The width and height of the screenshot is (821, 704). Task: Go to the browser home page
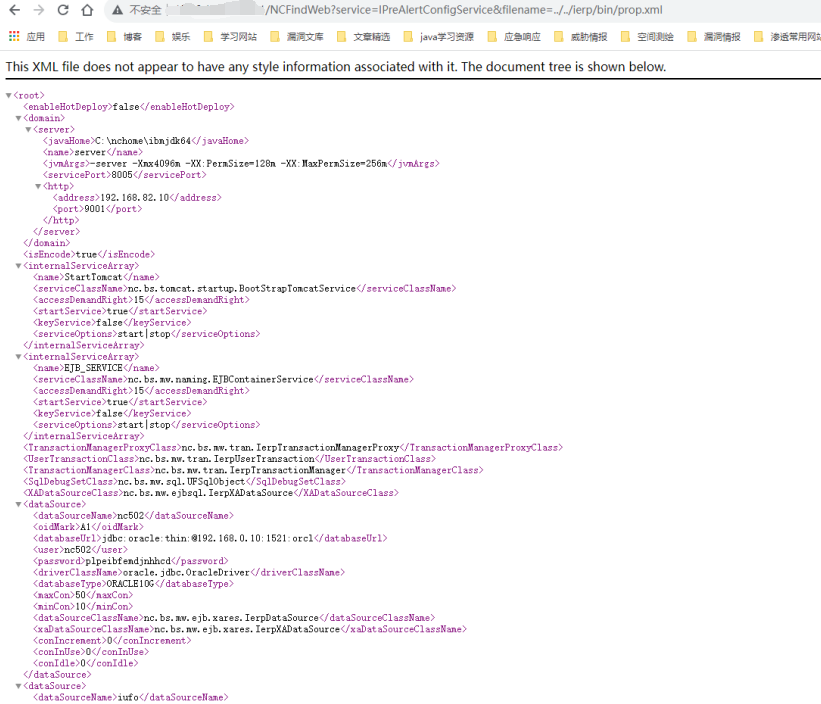(88, 11)
